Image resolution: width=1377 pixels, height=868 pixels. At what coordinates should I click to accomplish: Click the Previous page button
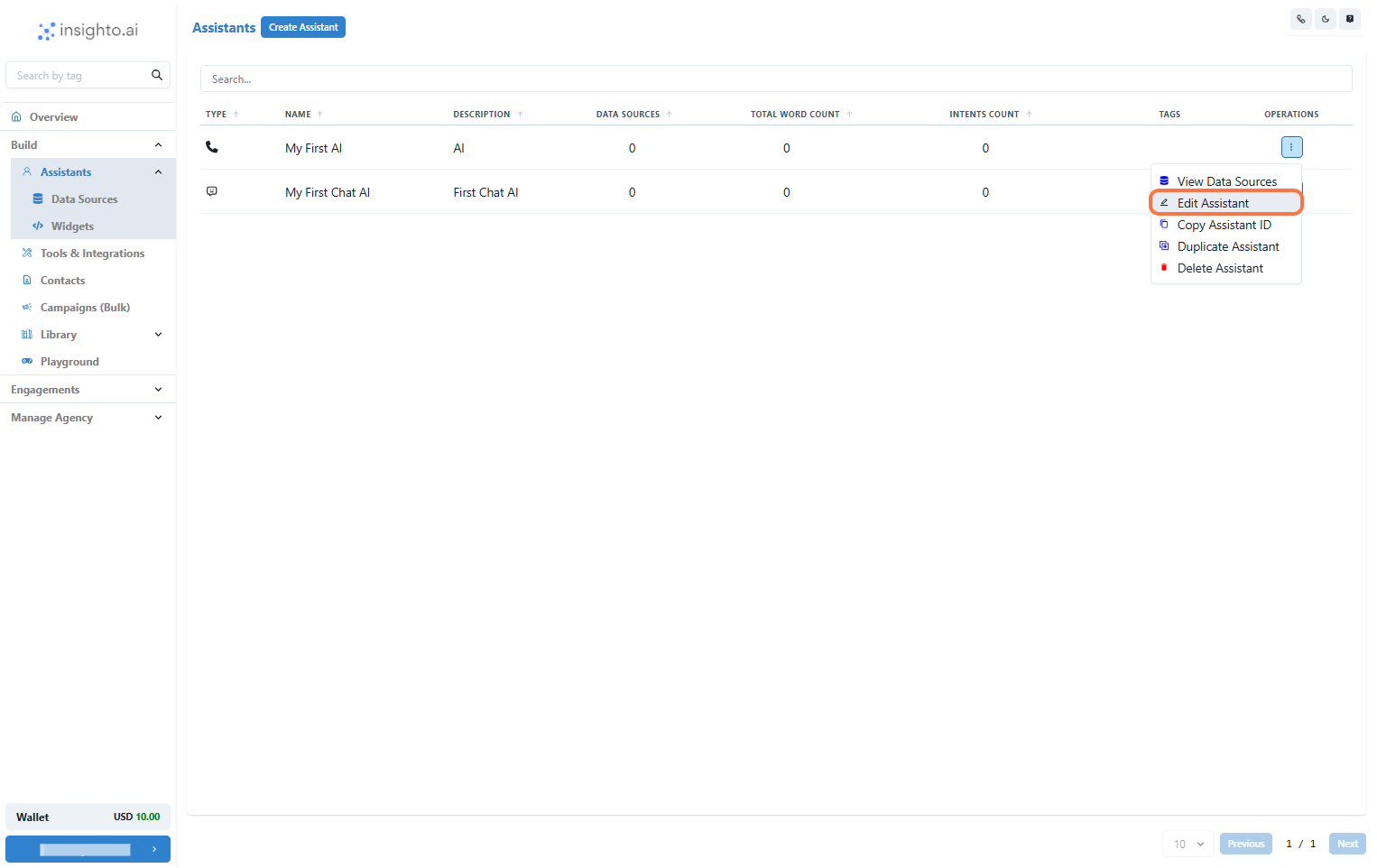coord(1246,844)
